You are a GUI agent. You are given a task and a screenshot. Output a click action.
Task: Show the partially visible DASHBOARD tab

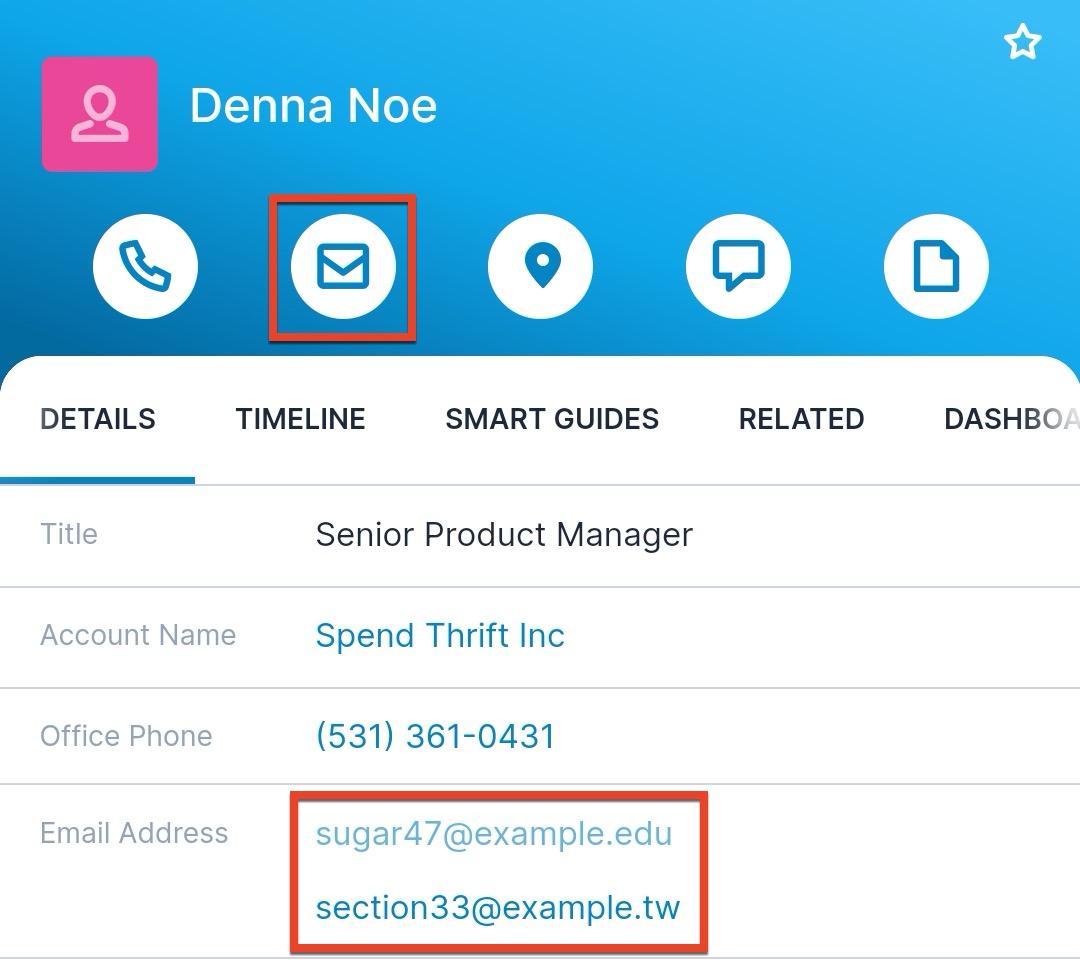1010,419
